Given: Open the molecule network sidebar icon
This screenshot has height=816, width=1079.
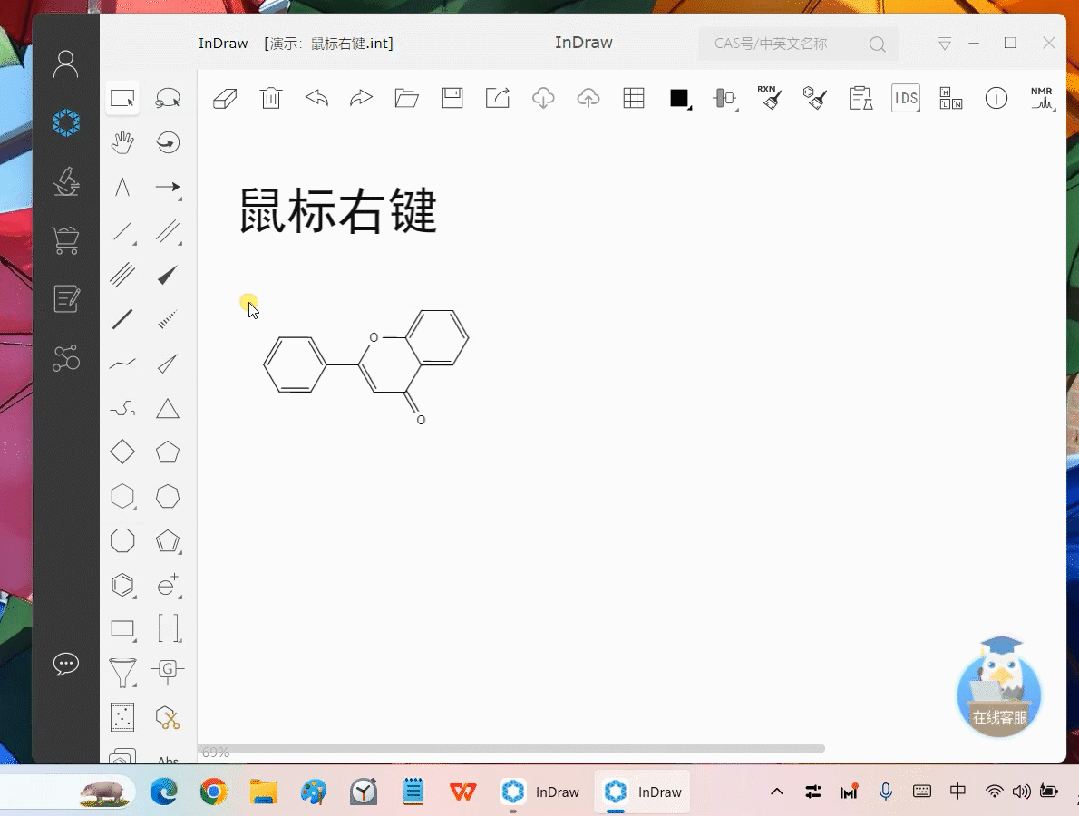Looking at the screenshot, I should pyautogui.click(x=66, y=358).
